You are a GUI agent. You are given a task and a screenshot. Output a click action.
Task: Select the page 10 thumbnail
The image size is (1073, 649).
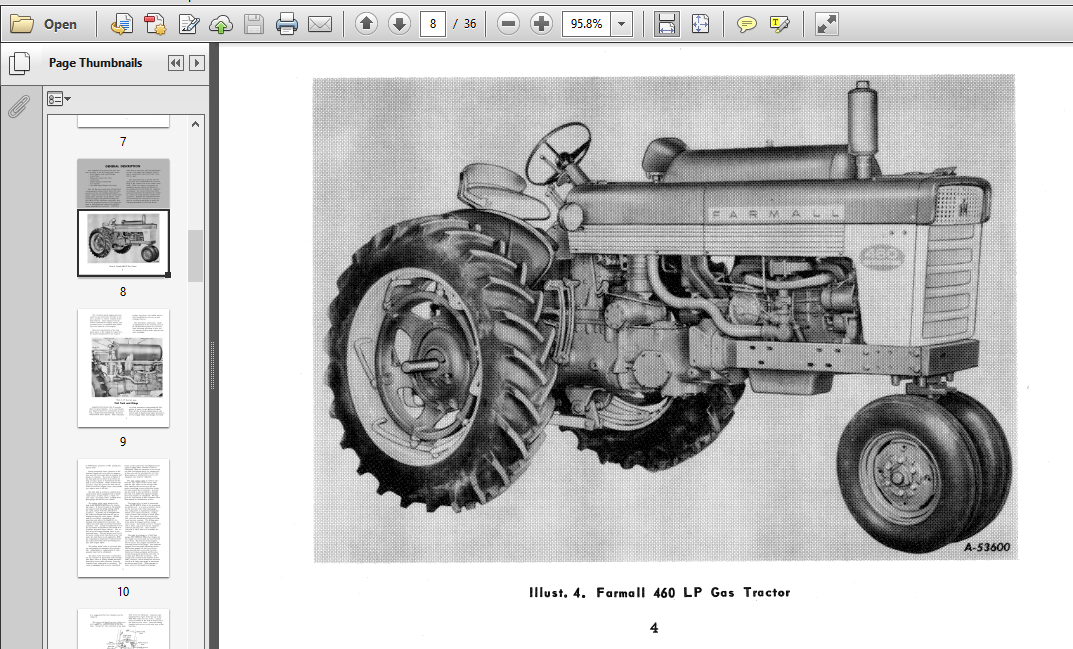coord(123,518)
